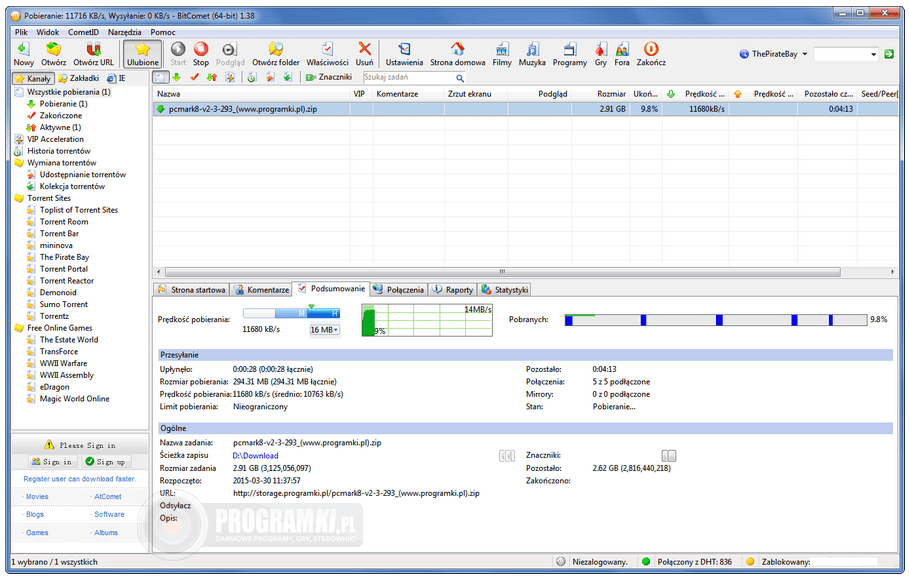Open the Narzędzia menu
The height and width of the screenshot is (579, 909).
pyautogui.click(x=124, y=32)
